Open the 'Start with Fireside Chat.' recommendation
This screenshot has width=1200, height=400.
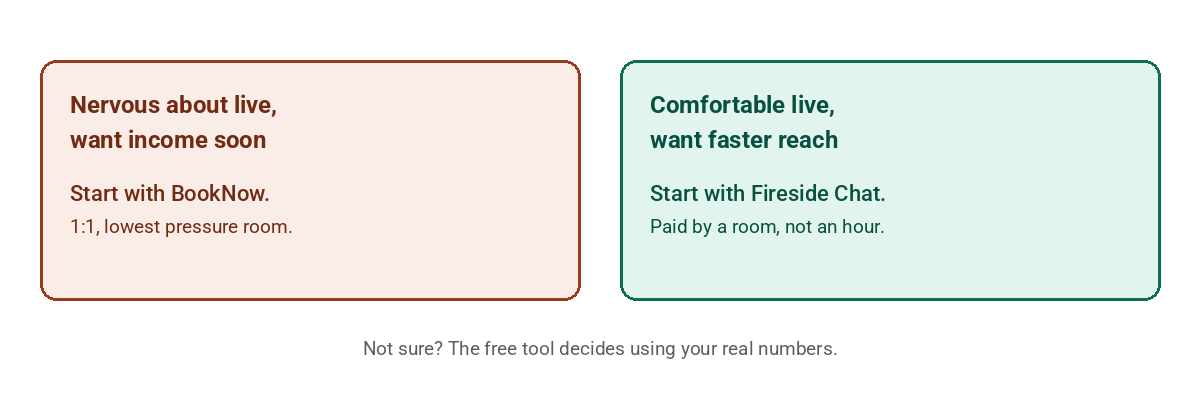(x=768, y=193)
